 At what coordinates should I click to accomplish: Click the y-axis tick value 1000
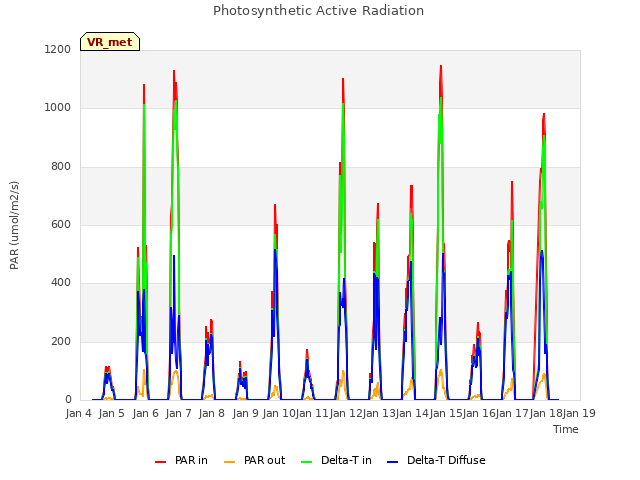58,108
